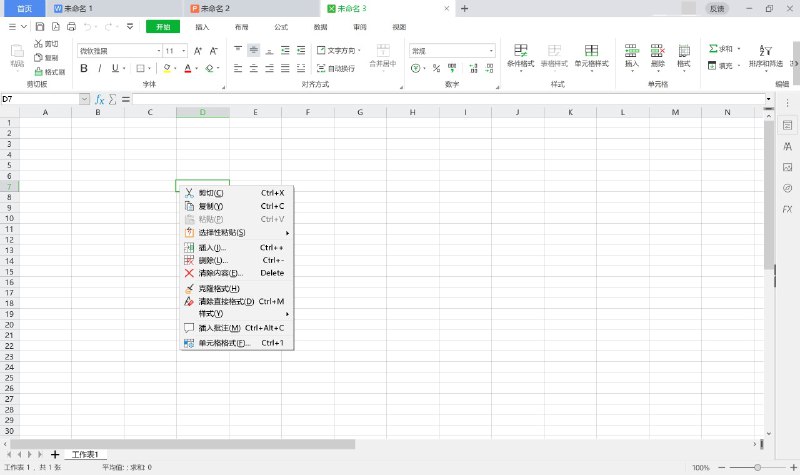Image resolution: width=800 pixels, height=475 pixels.
Task: Click the fx insert function icon
Action: (x=99, y=99)
